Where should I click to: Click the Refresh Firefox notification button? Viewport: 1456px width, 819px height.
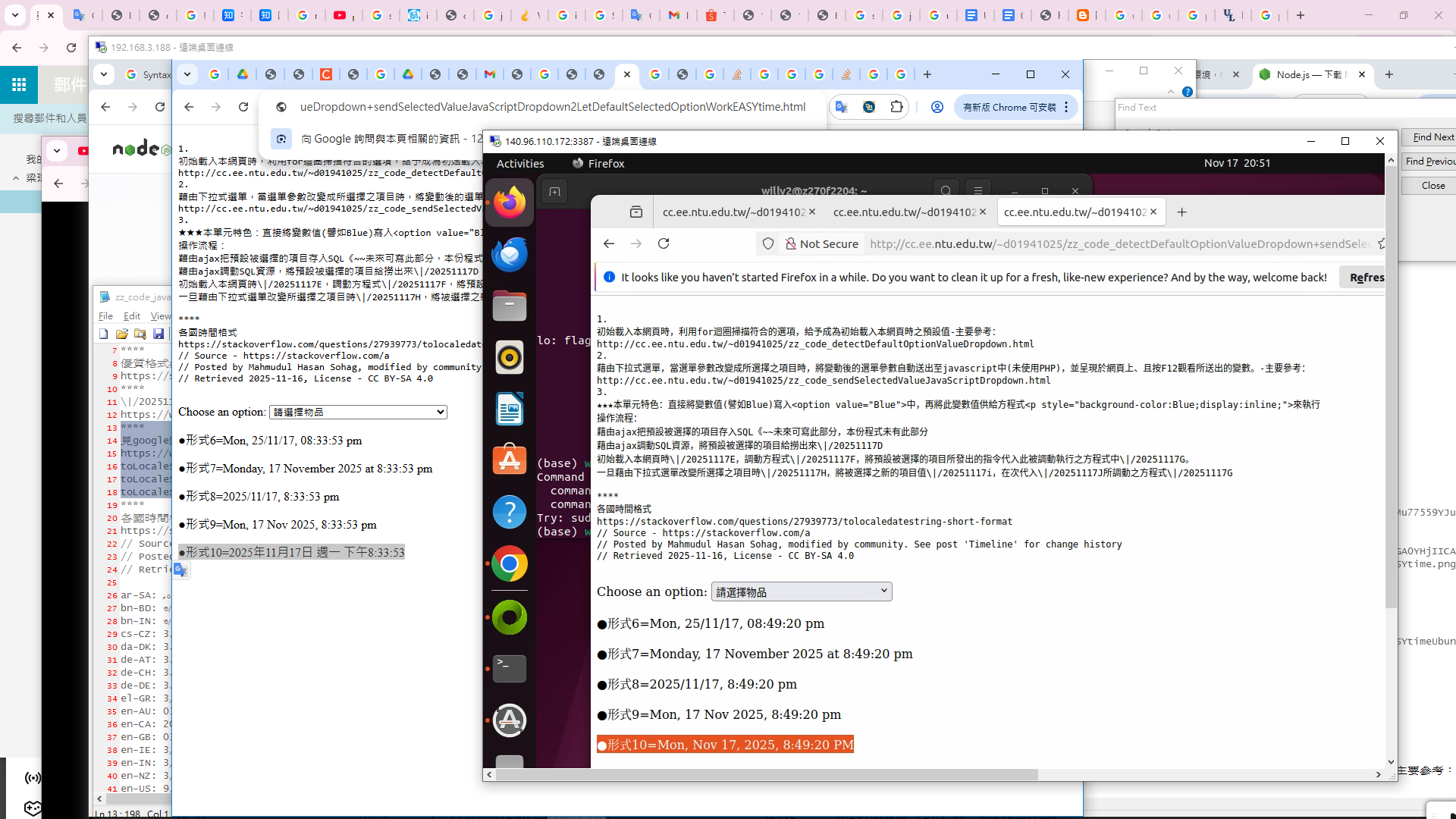[1366, 278]
